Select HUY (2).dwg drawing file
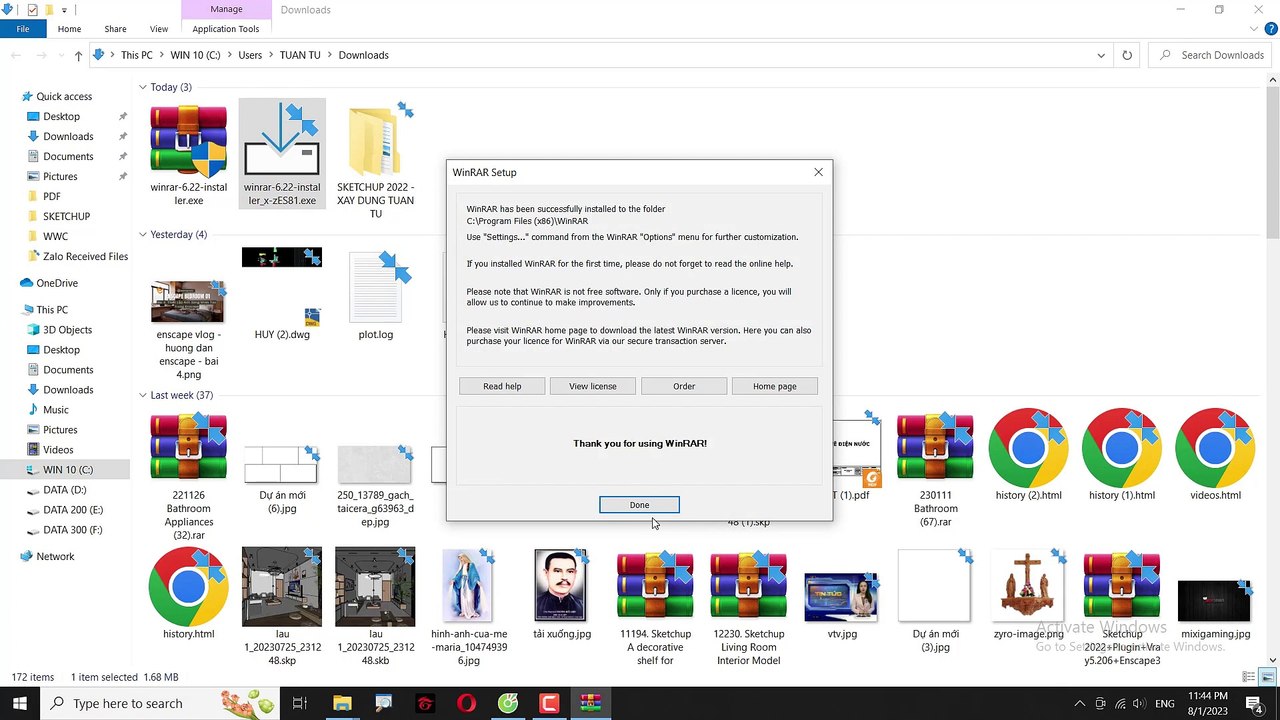This screenshot has height=720, width=1280. click(x=282, y=289)
